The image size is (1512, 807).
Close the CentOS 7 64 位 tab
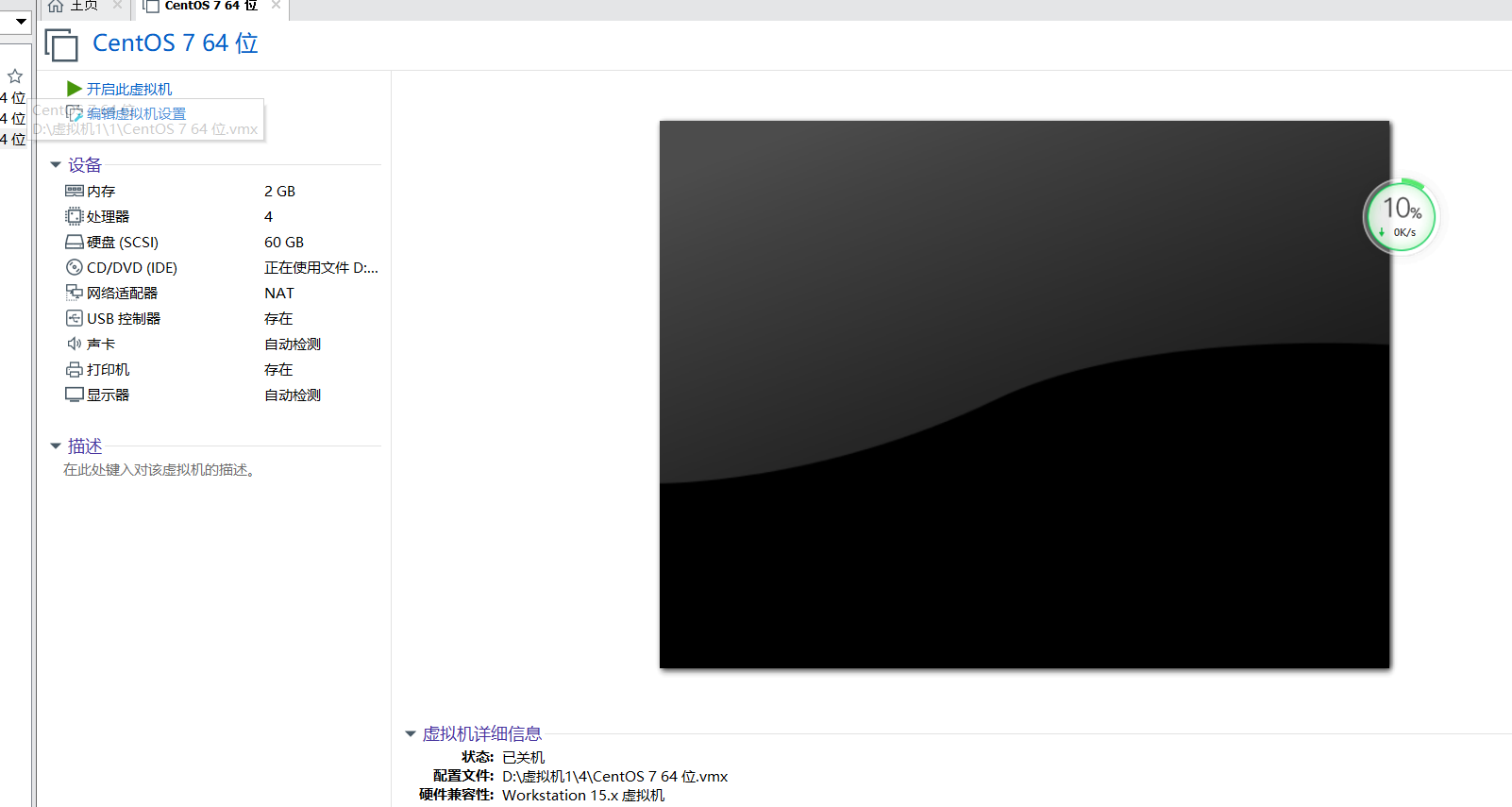click(x=276, y=5)
